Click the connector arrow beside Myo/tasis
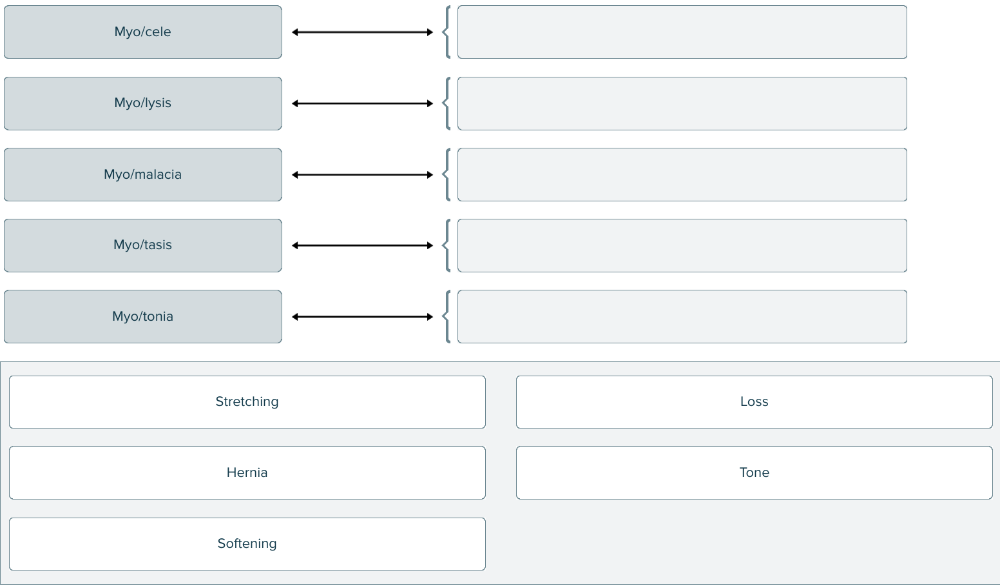Viewport: 1000px width, 586px height. (363, 245)
